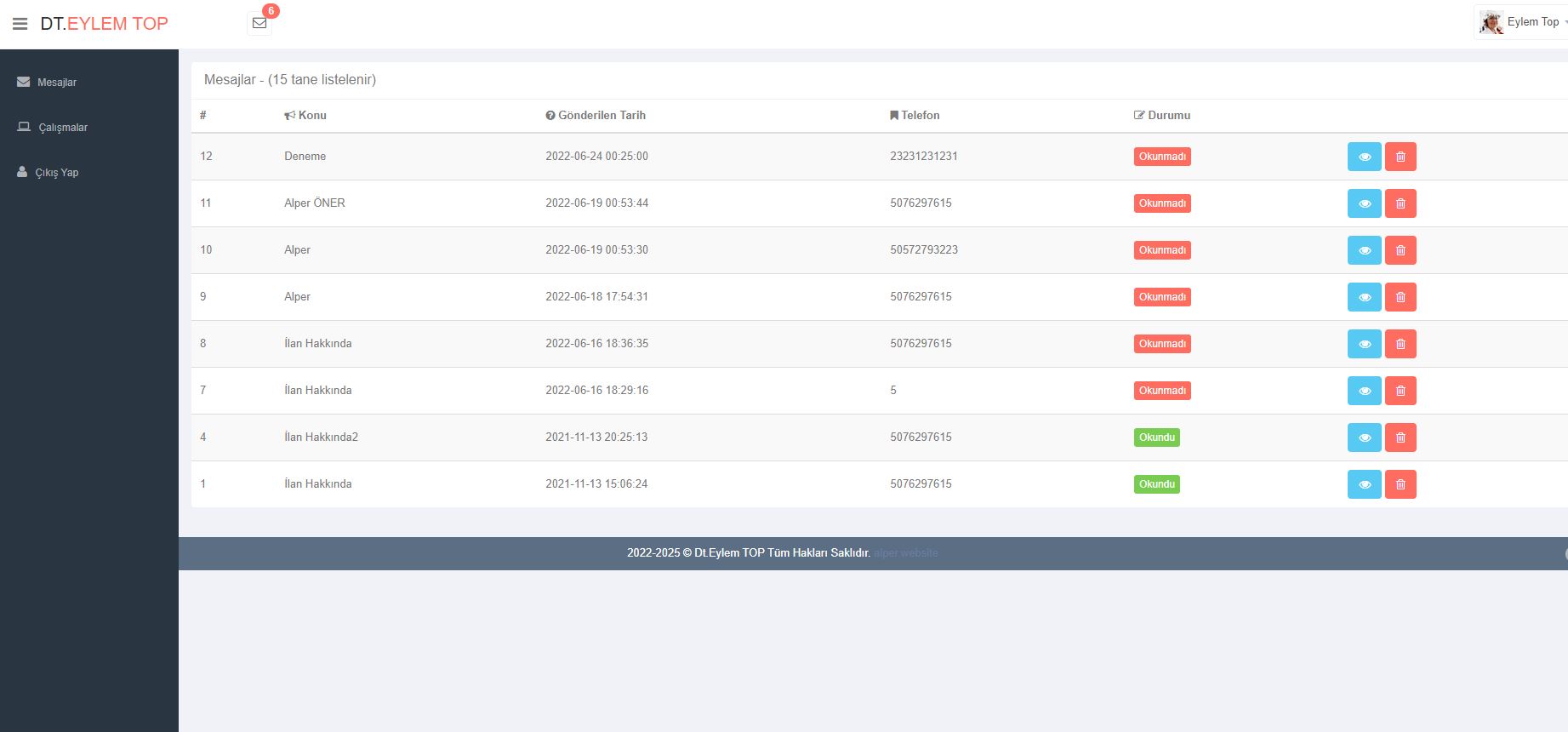1568x732 pixels.
Task: Delete message 12 Deneme with trash icon
Action: pyautogui.click(x=1400, y=157)
